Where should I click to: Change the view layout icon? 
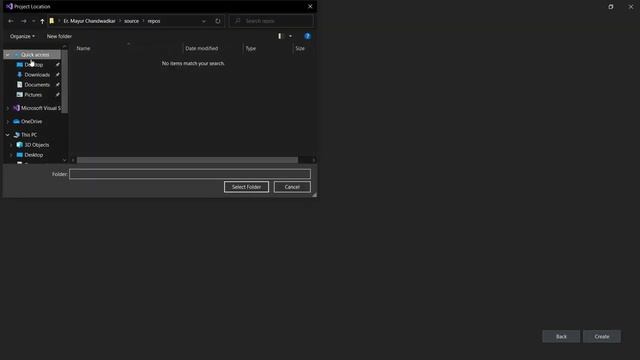pyautogui.click(x=281, y=36)
